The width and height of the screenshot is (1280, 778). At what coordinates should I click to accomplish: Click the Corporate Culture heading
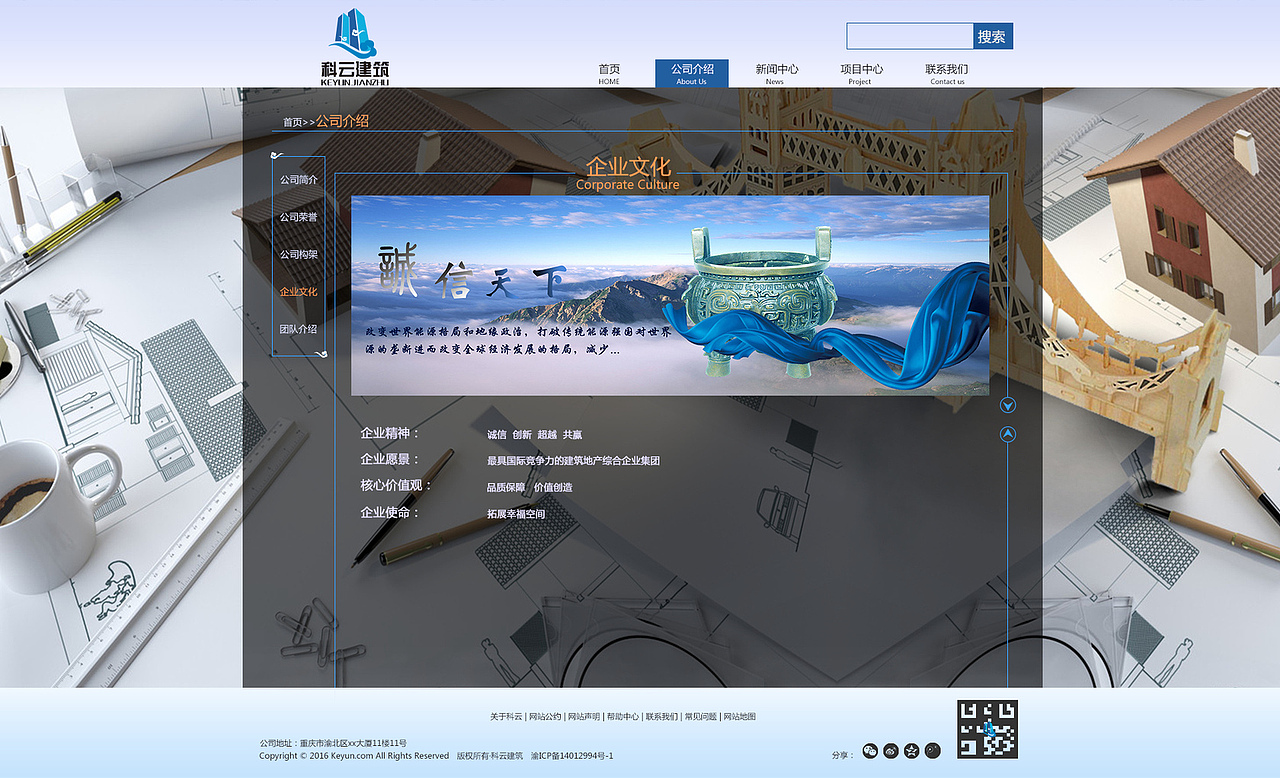tap(628, 185)
